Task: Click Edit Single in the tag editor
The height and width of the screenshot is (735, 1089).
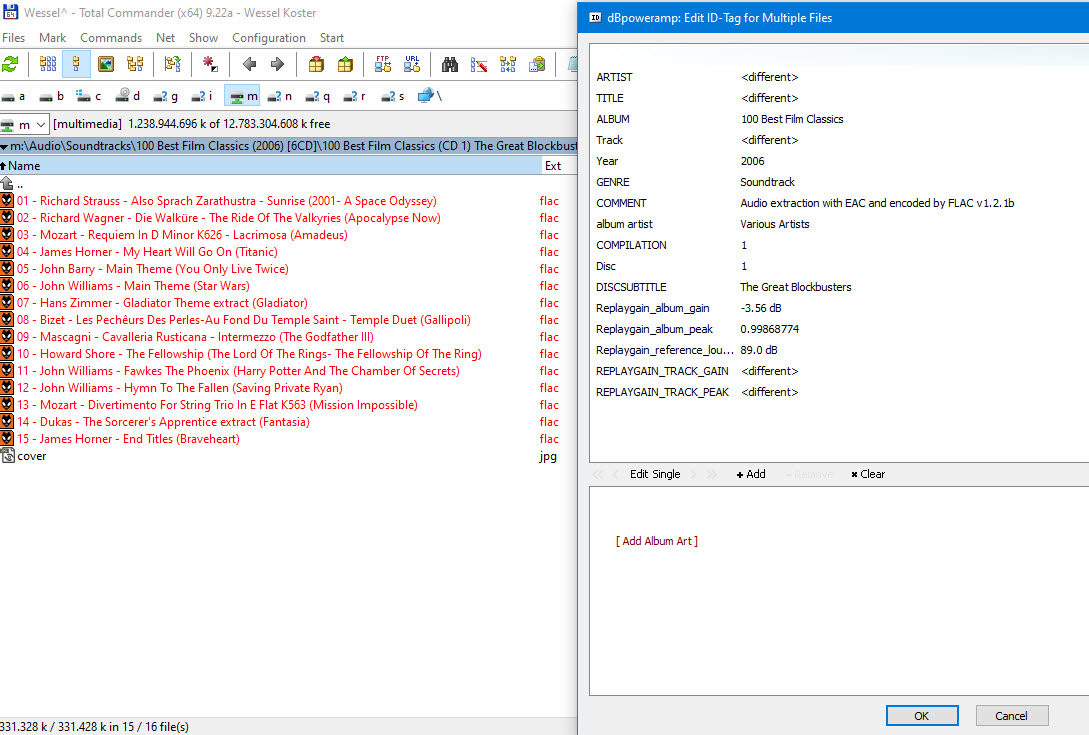Action: (x=655, y=474)
